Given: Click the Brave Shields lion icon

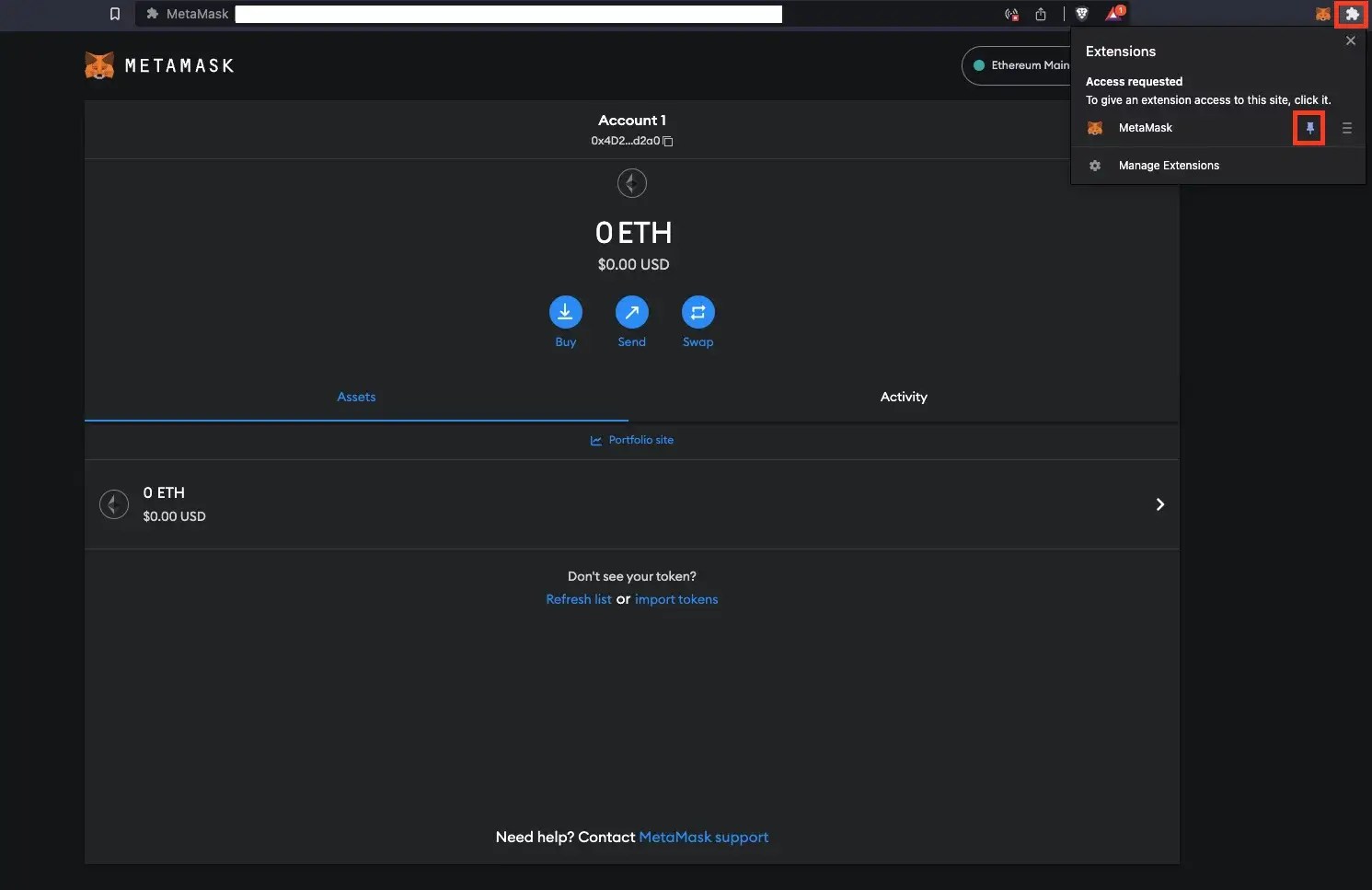Looking at the screenshot, I should tap(1081, 14).
